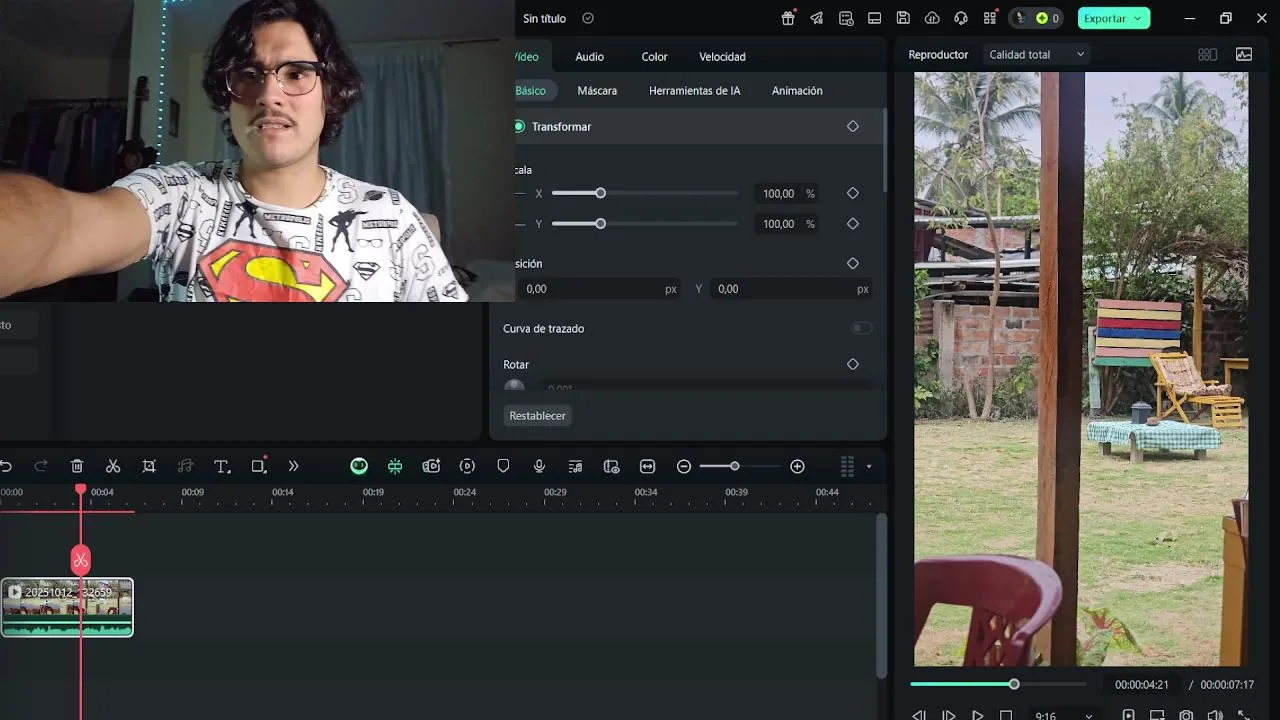This screenshot has width=1280, height=720.
Task: Add keyframe for Transformar section
Action: [853, 127]
